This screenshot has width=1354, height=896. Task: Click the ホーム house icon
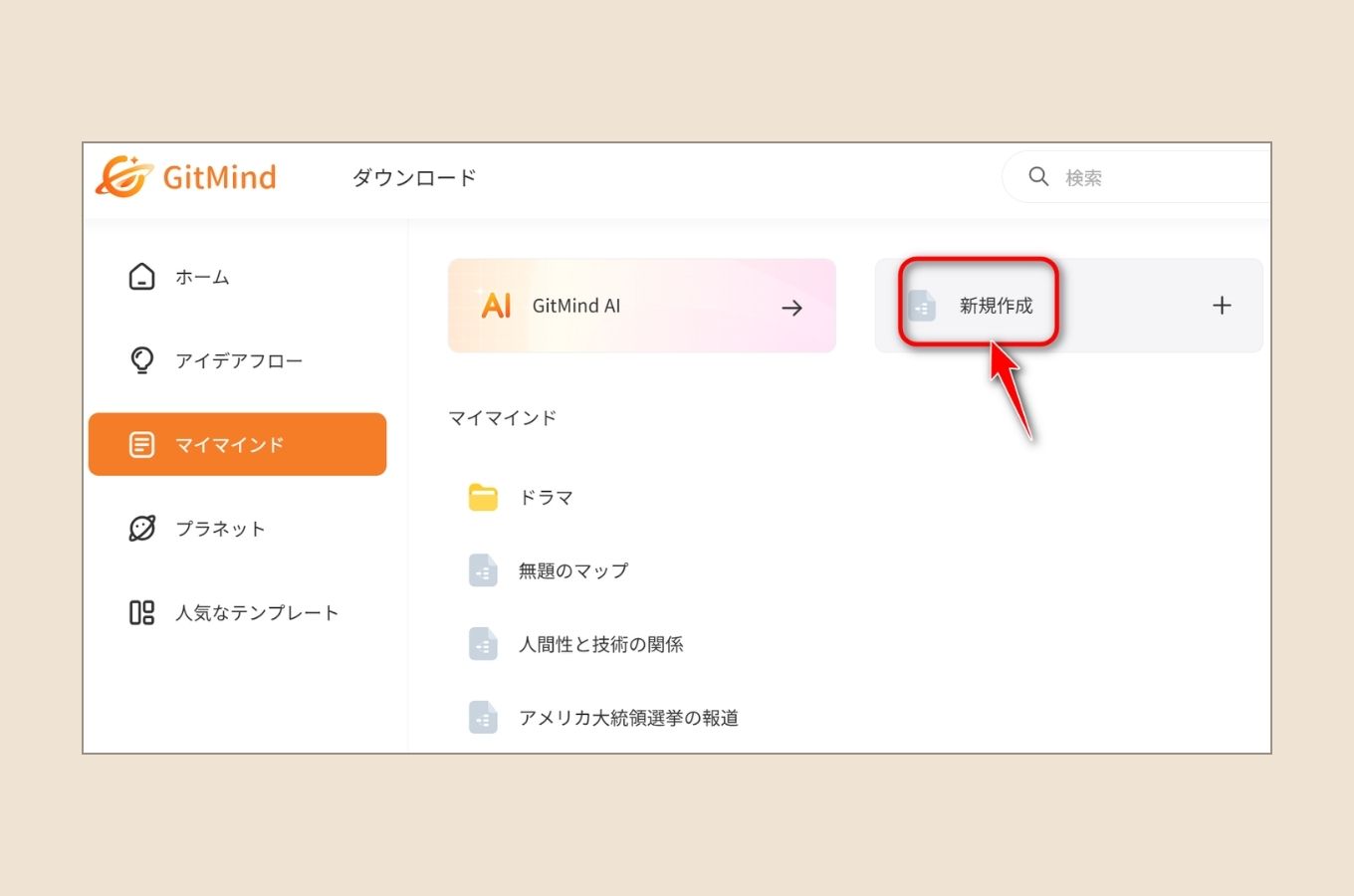tap(142, 277)
